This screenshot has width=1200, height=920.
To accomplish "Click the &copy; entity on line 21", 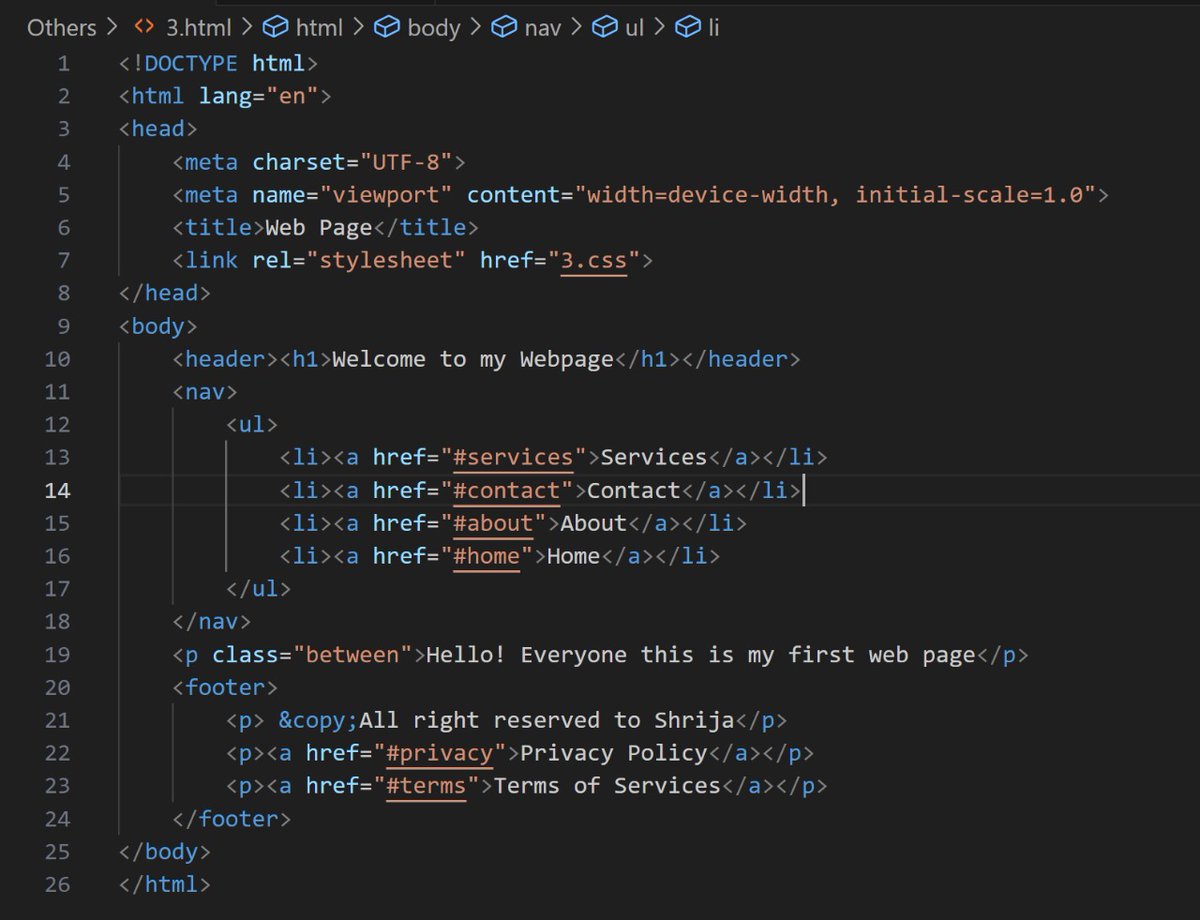I will tap(320, 720).
